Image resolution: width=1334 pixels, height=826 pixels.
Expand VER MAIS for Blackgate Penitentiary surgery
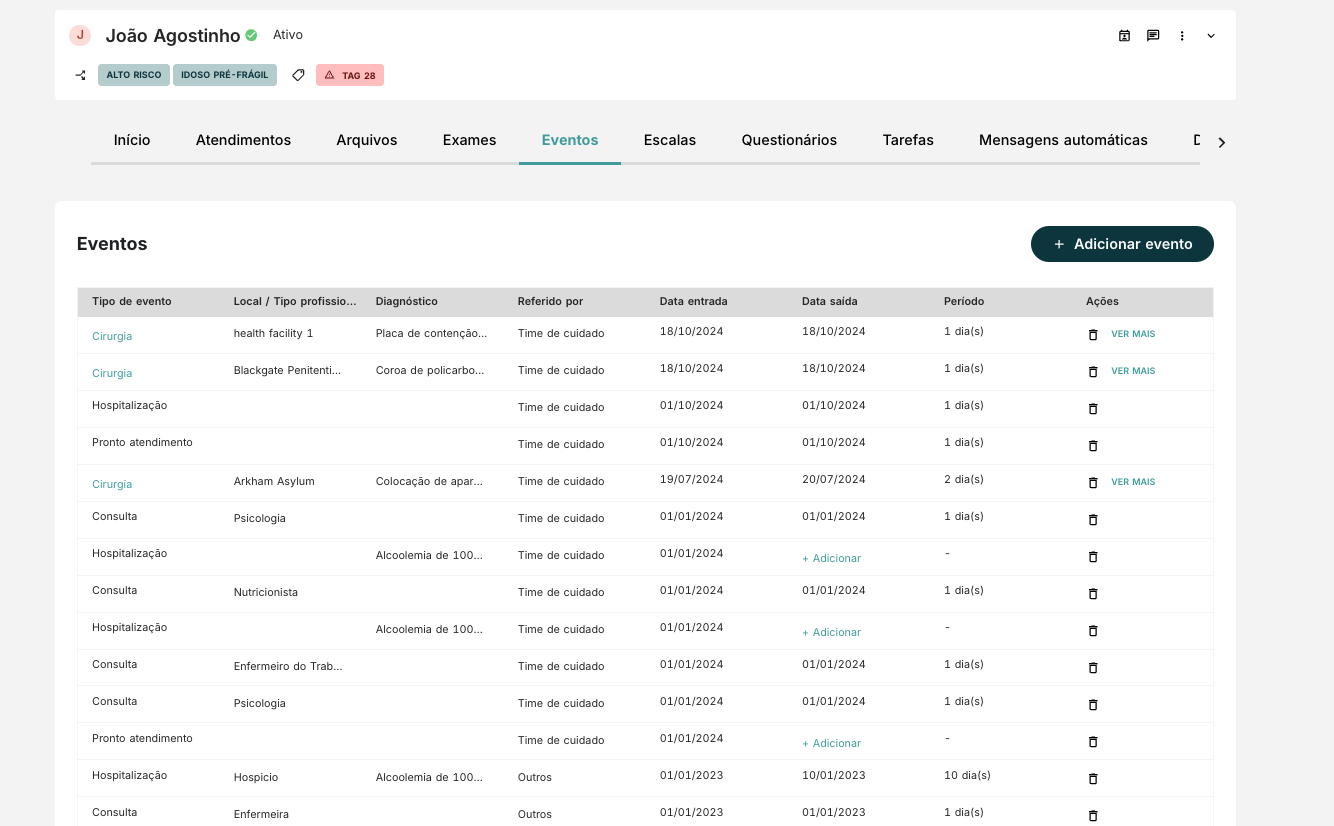(x=1133, y=371)
